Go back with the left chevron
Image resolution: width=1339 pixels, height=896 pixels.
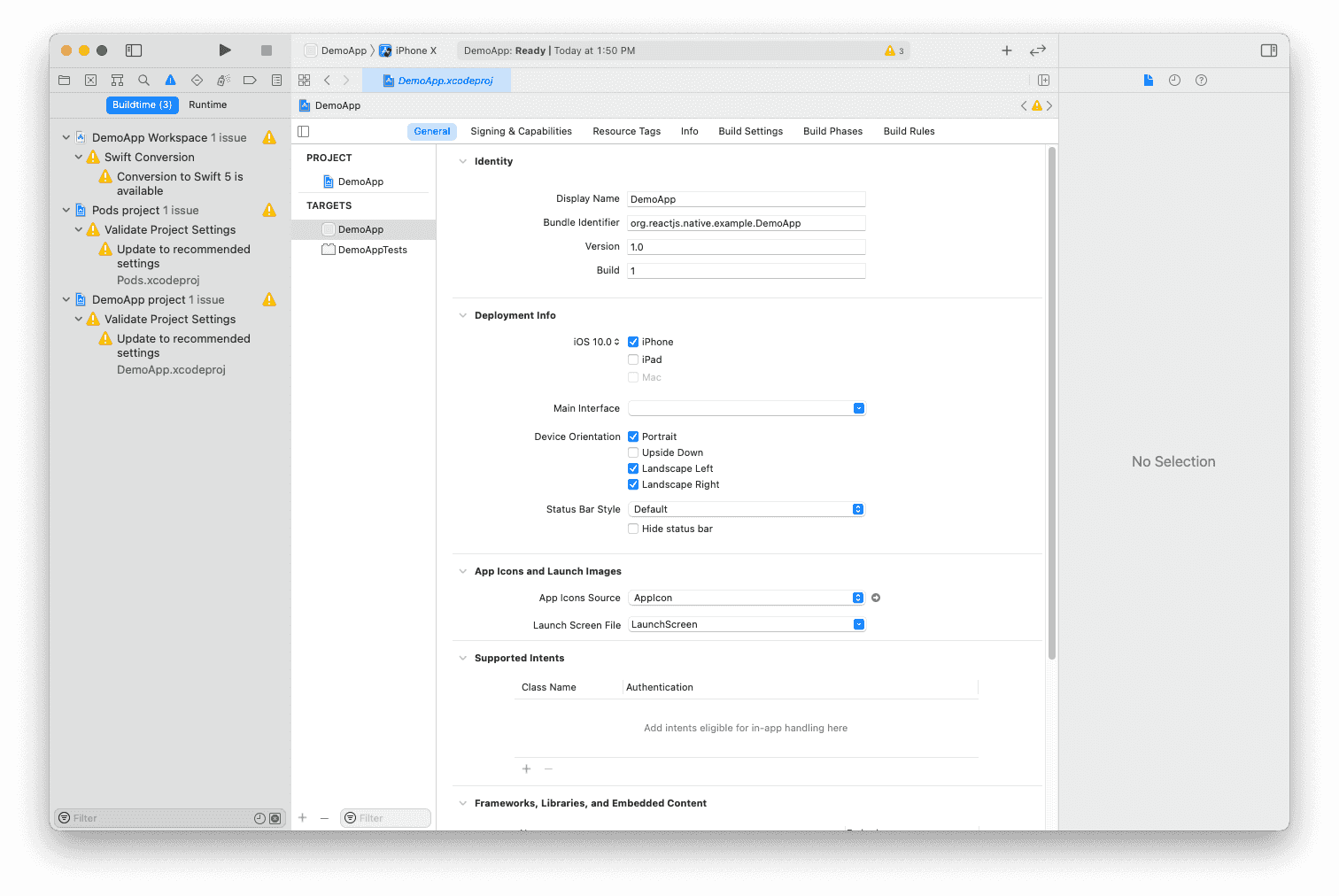(x=327, y=80)
